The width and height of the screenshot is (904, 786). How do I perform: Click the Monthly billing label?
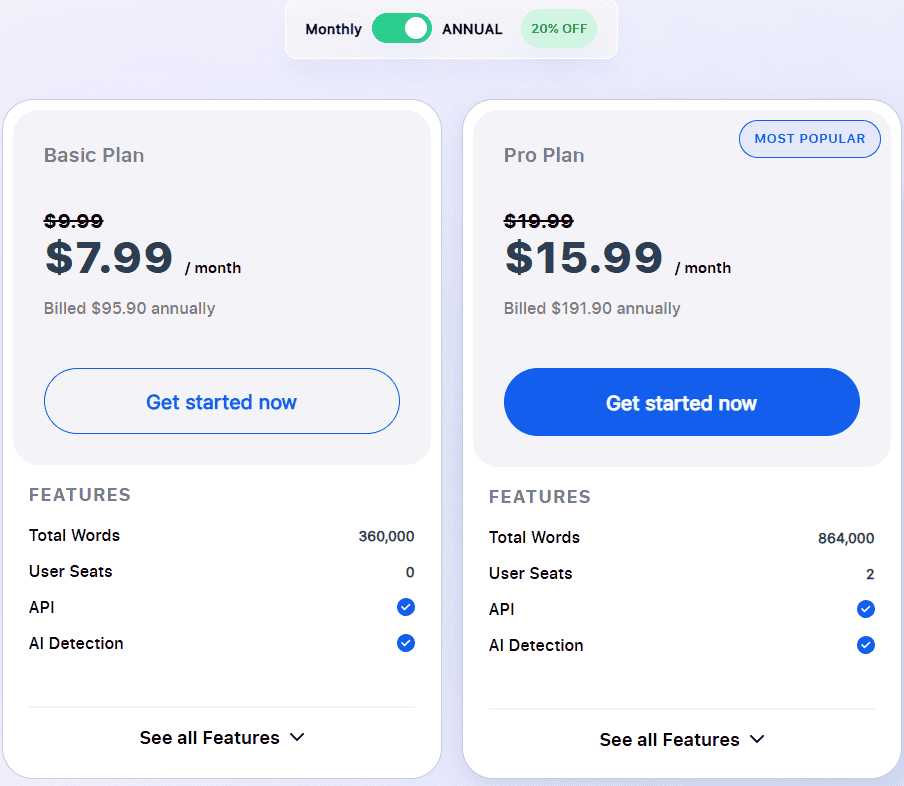(333, 29)
